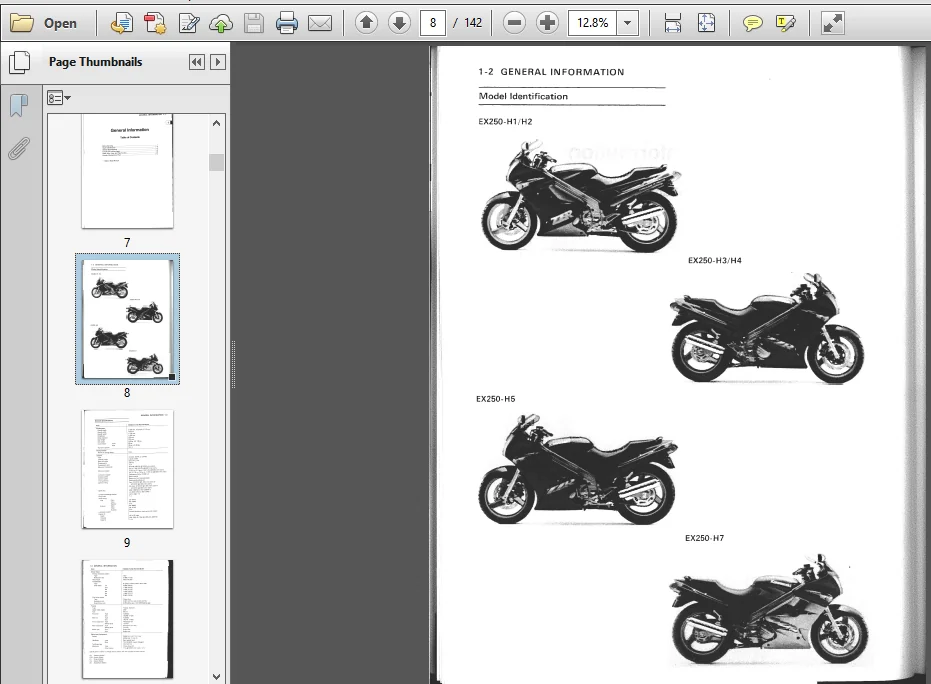Click the Open folder button

(45, 23)
